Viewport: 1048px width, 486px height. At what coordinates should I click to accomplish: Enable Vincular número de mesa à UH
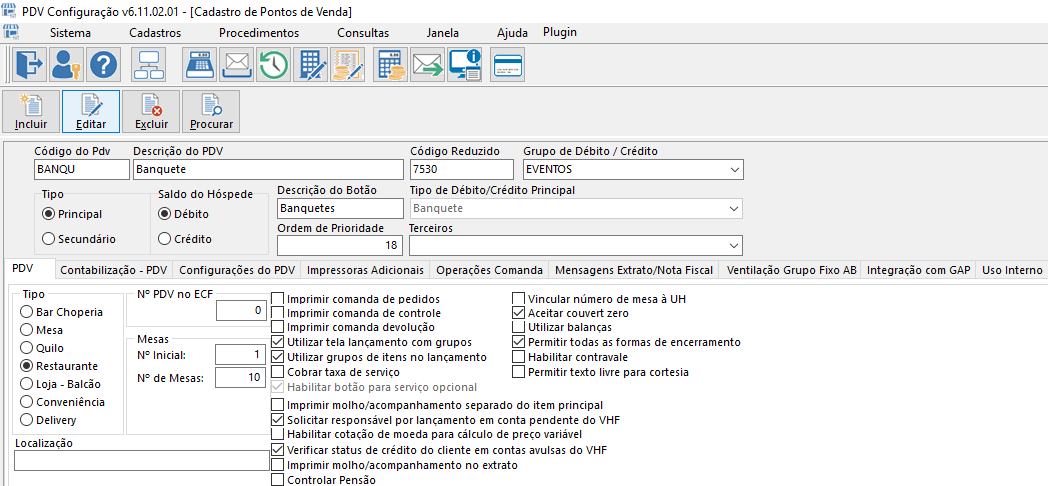pyautogui.click(x=519, y=299)
